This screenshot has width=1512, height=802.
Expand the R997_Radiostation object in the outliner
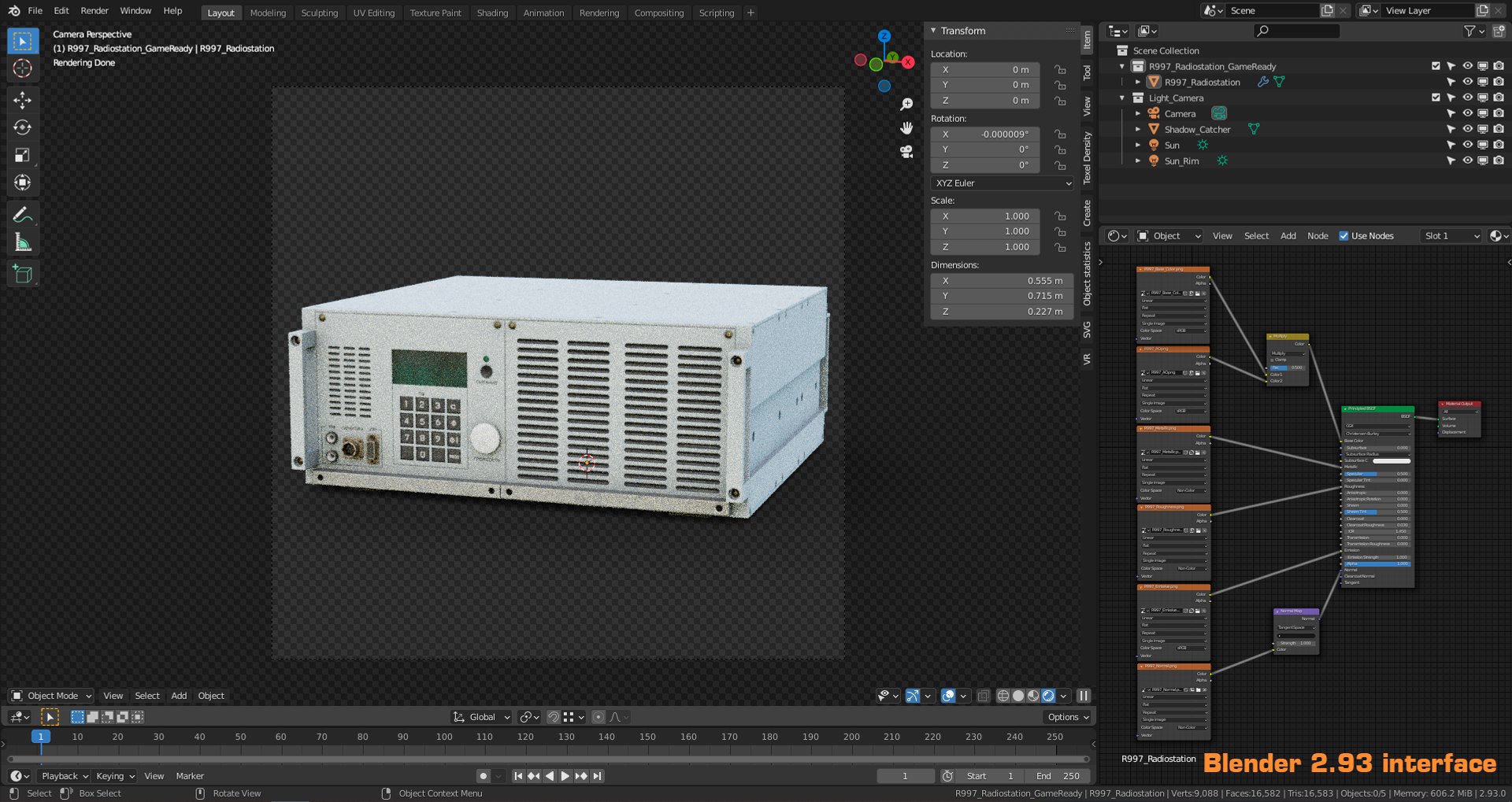pyautogui.click(x=1138, y=82)
